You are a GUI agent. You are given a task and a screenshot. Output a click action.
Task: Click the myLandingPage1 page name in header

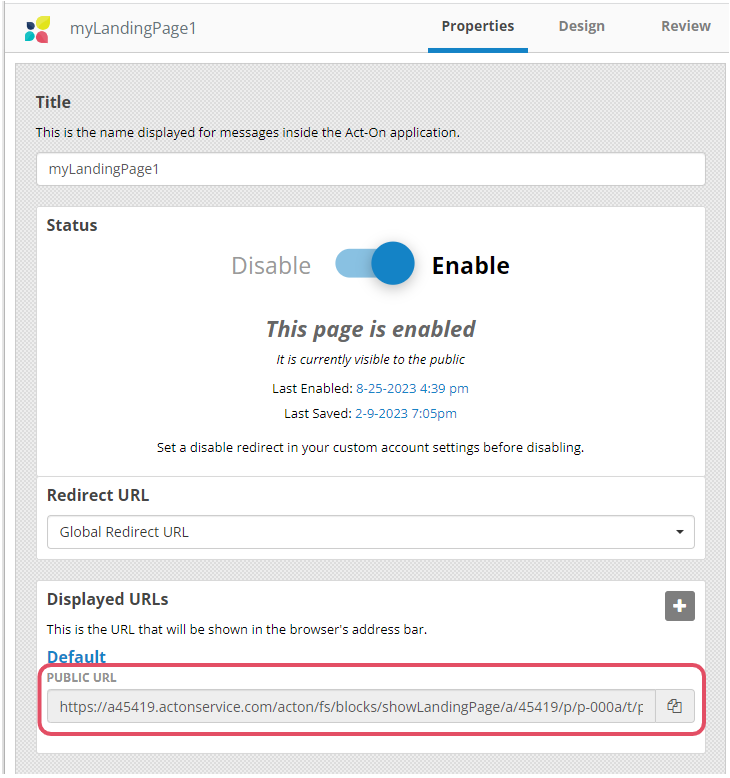click(x=133, y=28)
